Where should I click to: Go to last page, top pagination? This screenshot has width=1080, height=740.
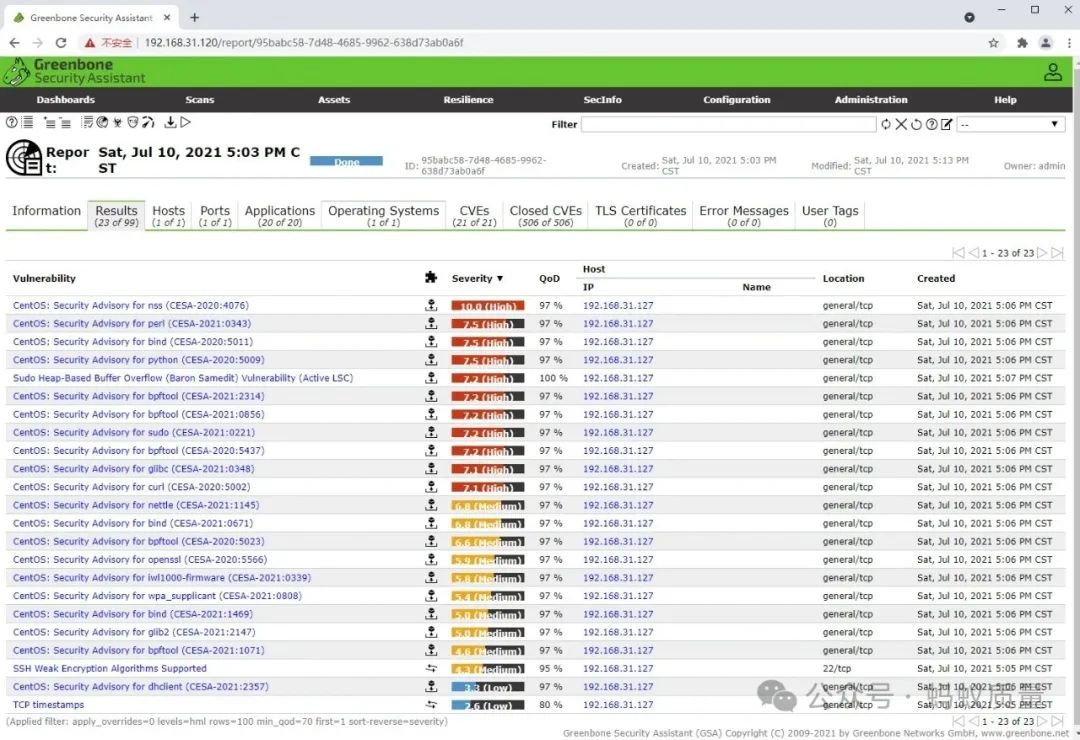coord(1057,253)
